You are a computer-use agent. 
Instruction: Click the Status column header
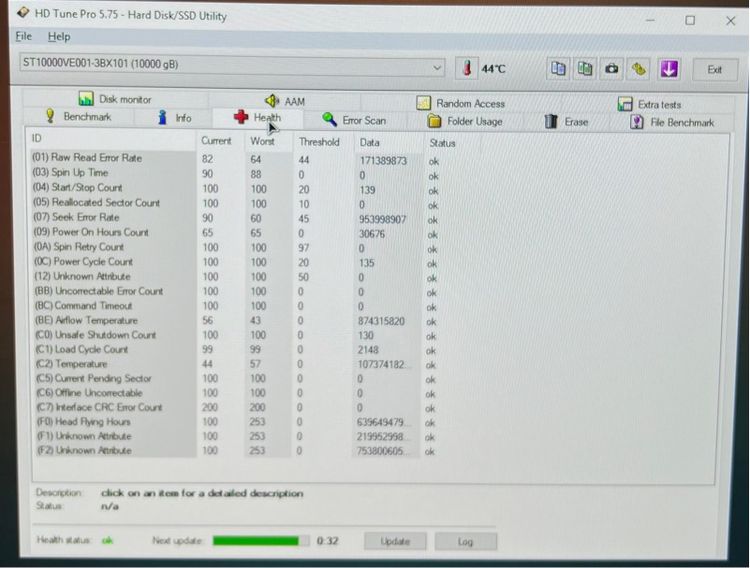click(442, 143)
